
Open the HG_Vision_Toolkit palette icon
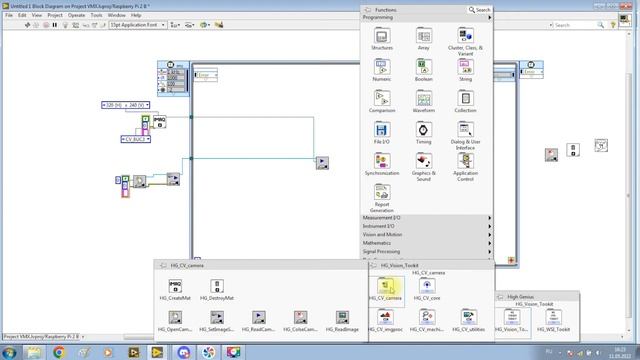(512, 317)
